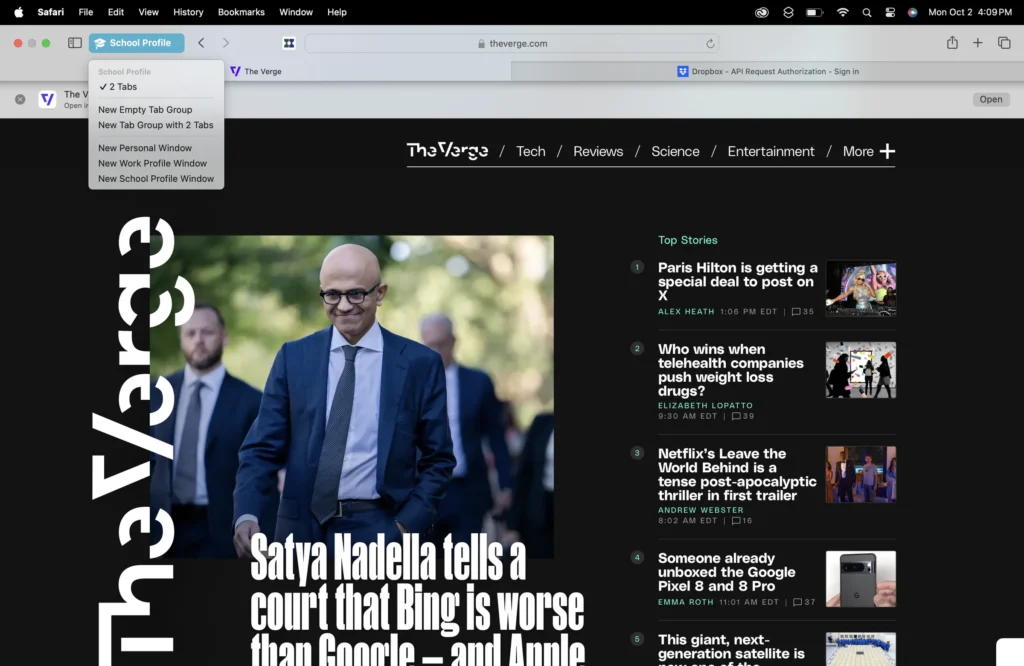Click Top Stories heading

click(x=688, y=240)
